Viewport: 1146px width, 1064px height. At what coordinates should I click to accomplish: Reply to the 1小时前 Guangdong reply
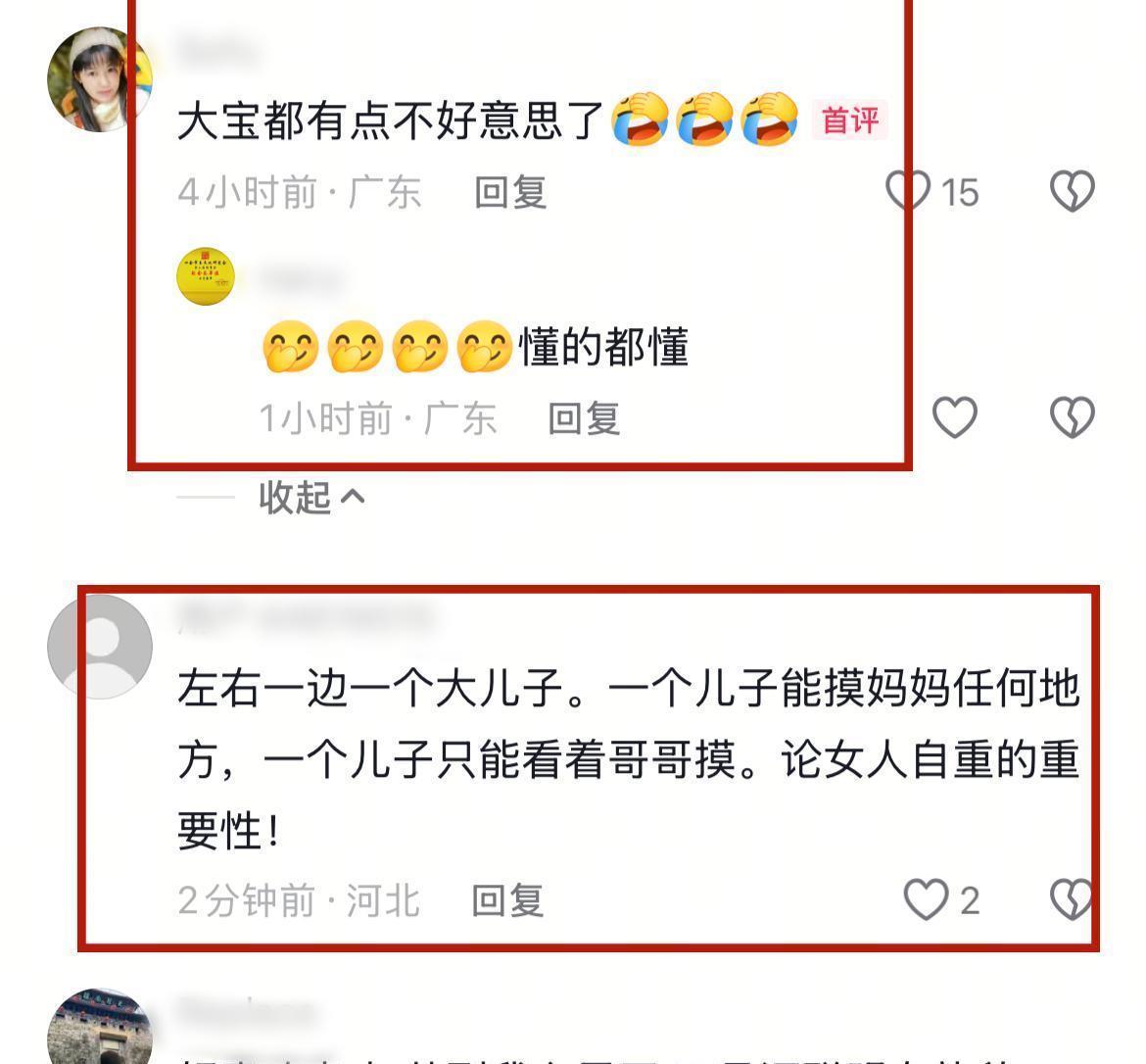[x=584, y=419]
